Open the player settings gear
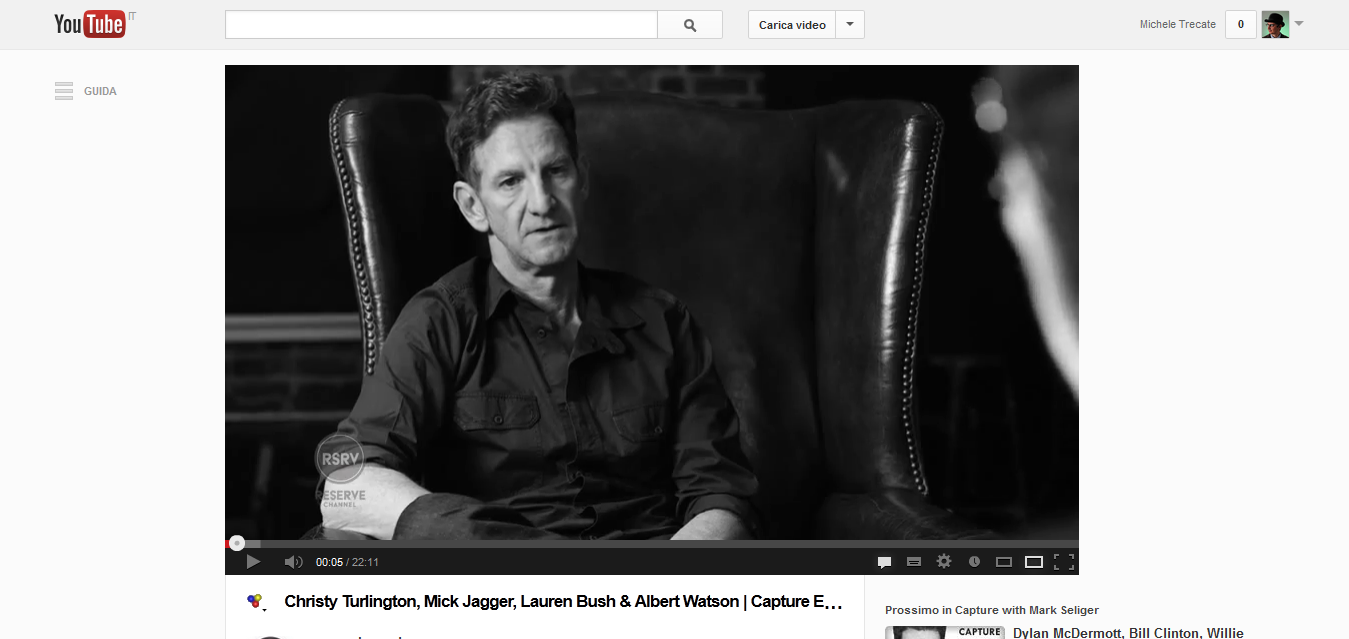The image size is (1349, 639). point(944,562)
